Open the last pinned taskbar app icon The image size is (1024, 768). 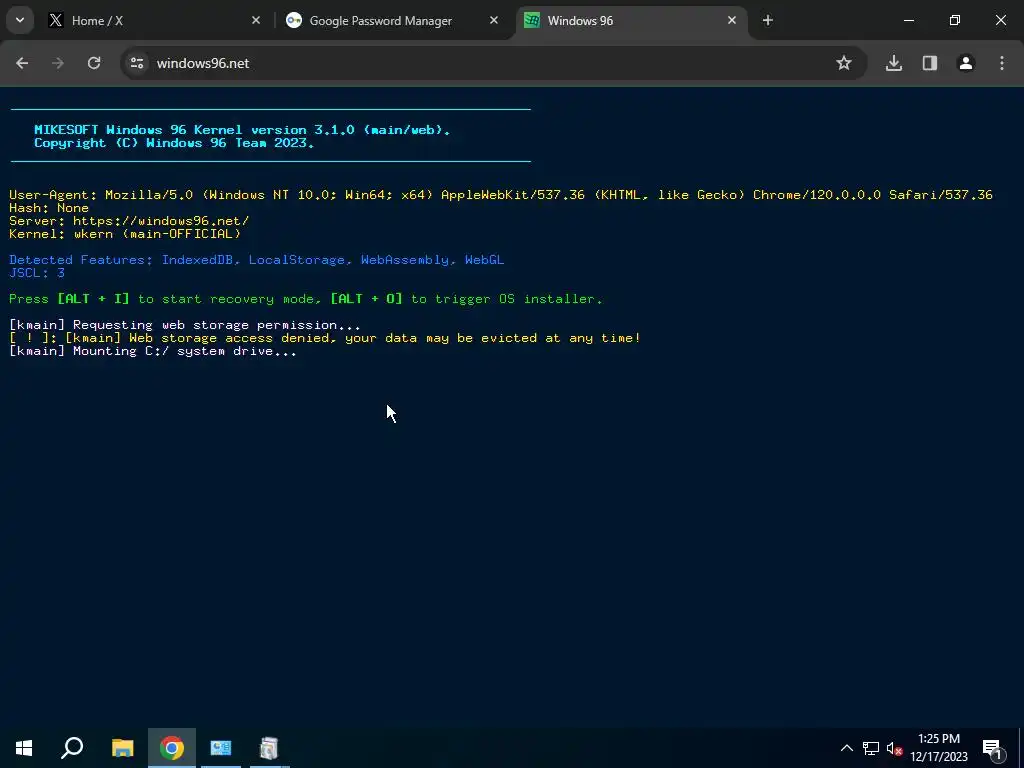tap(269, 748)
